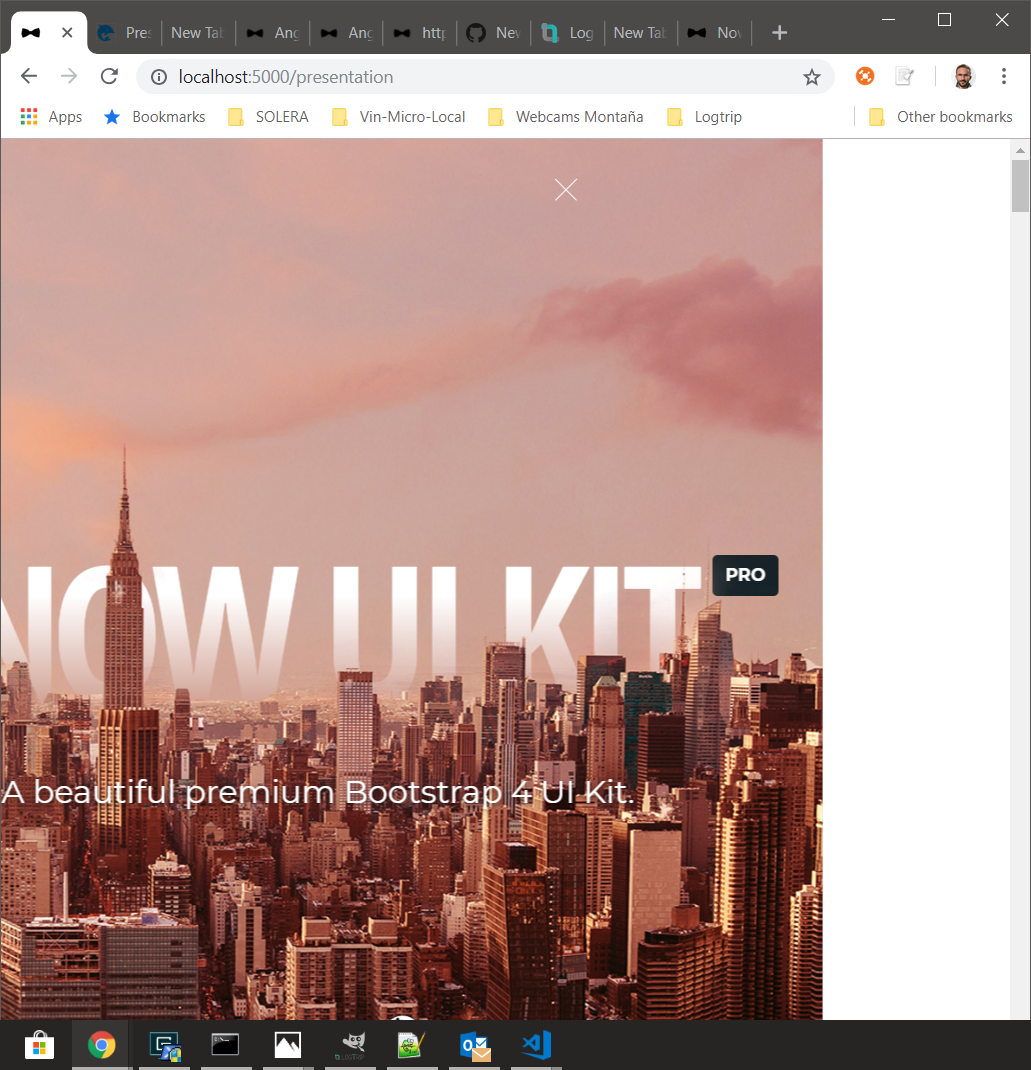
Task: Click the orange extension icon in the toolbar
Action: (x=864, y=75)
